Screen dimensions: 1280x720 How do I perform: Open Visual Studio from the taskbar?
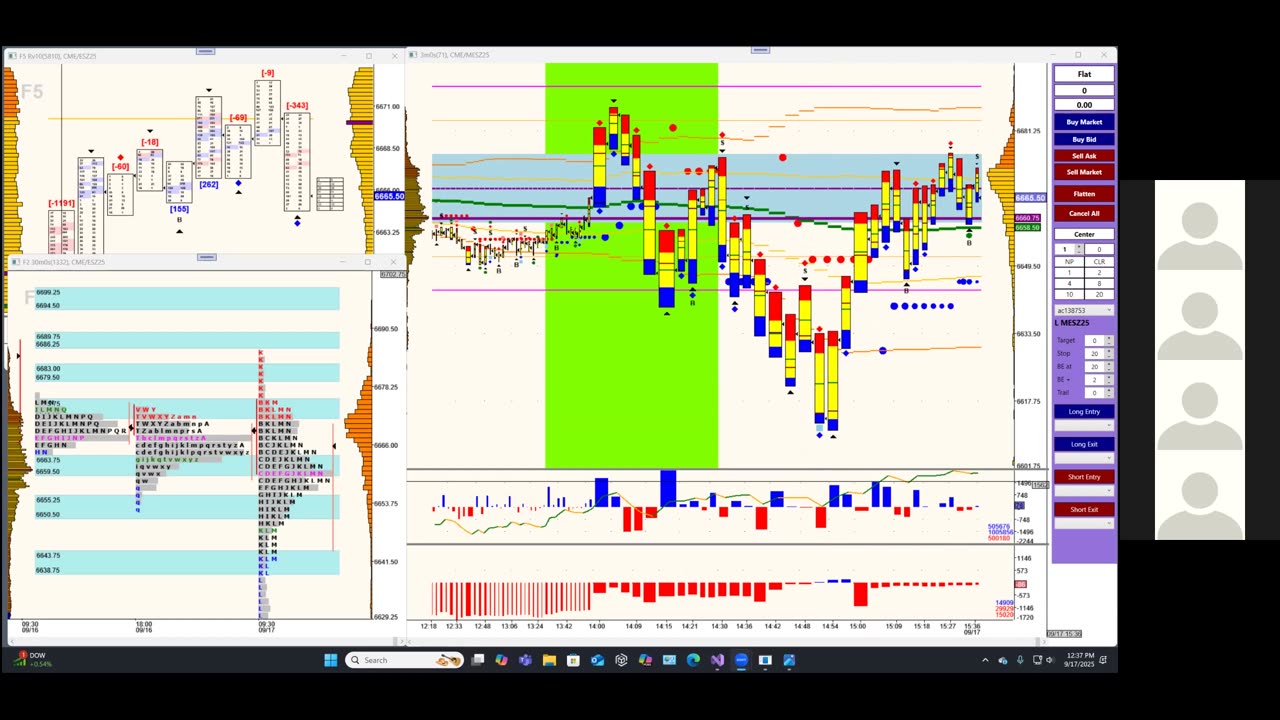coord(717,660)
